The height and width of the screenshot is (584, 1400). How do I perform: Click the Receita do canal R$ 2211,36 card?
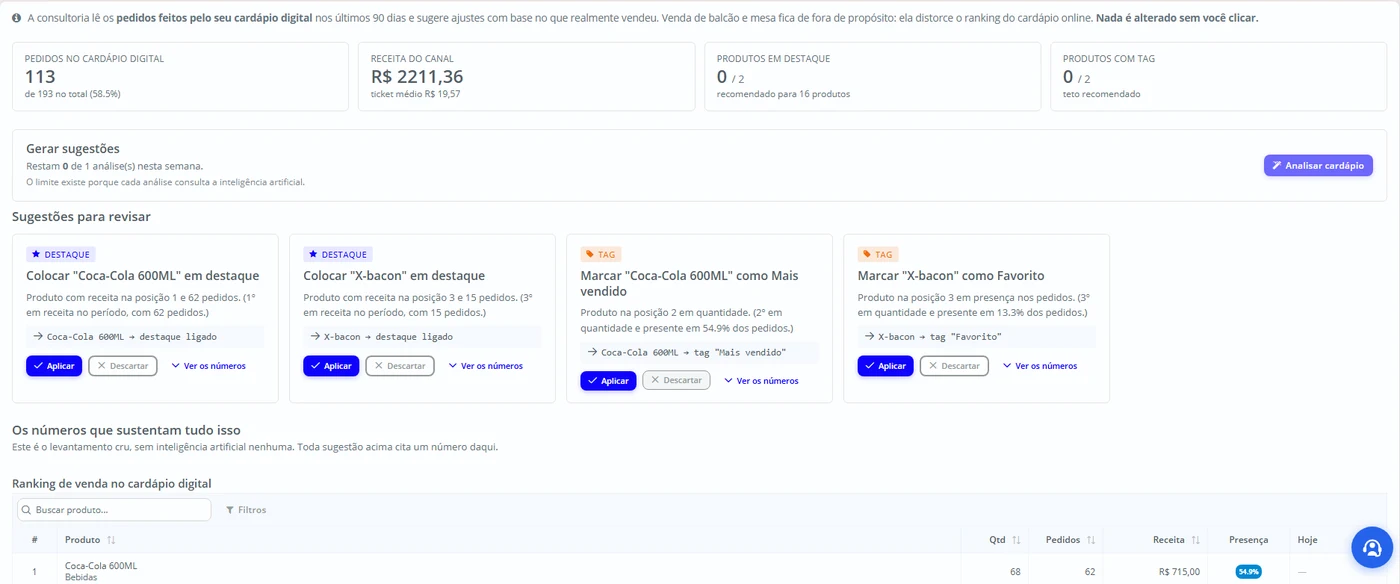526,76
